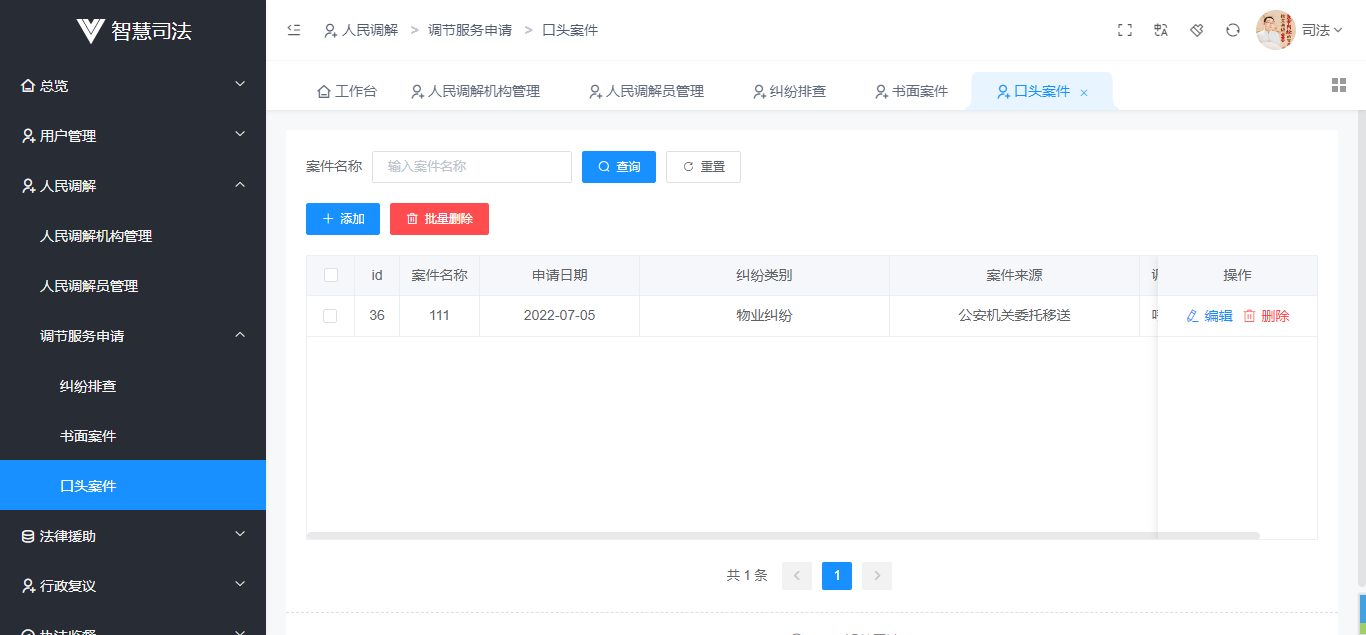The height and width of the screenshot is (635, 1366).
Task: Open the 司法 user dropdown
Action: 1322,30
